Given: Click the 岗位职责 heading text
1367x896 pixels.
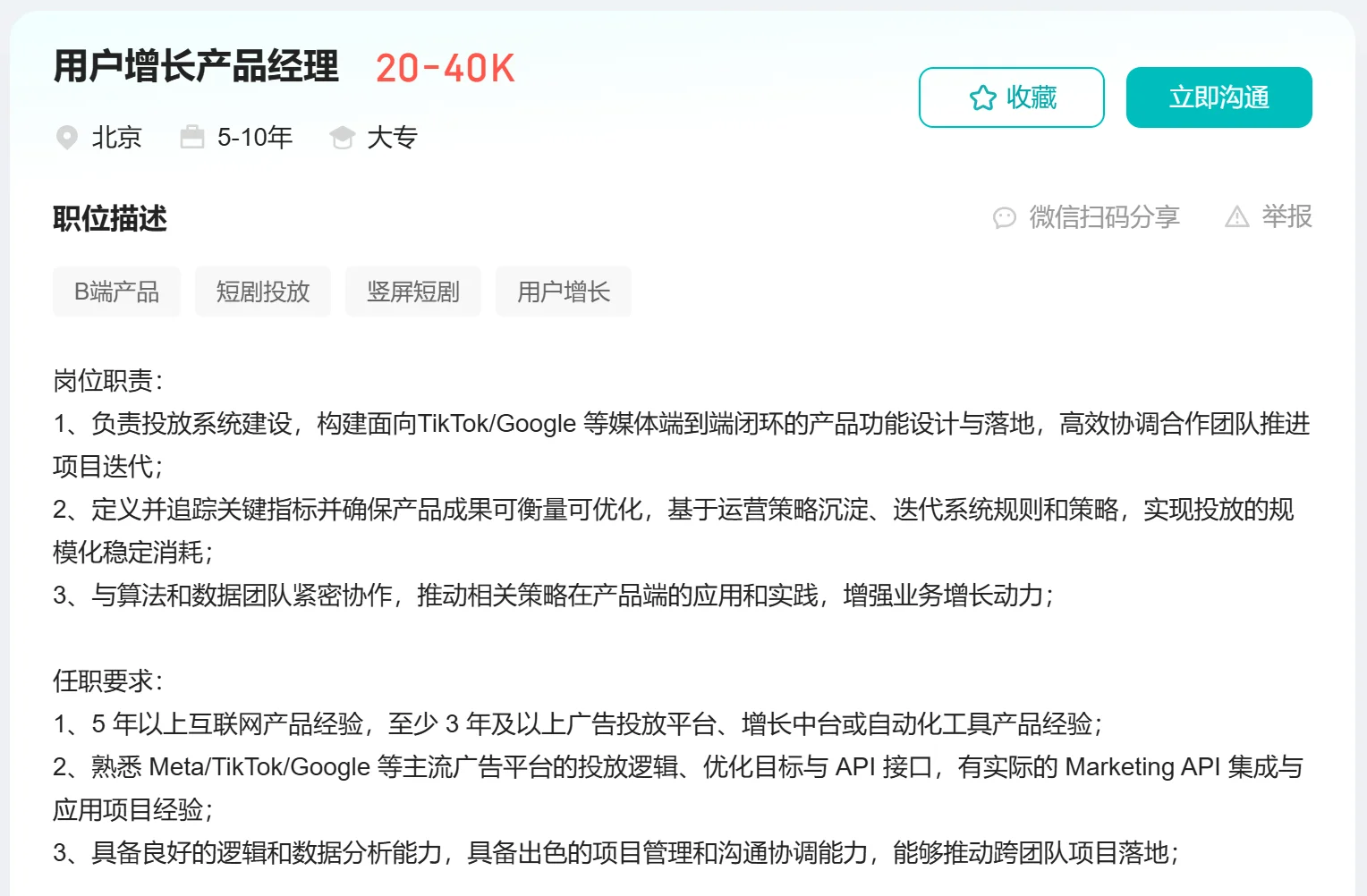Looking at the screenshot, I should point(108,381).
